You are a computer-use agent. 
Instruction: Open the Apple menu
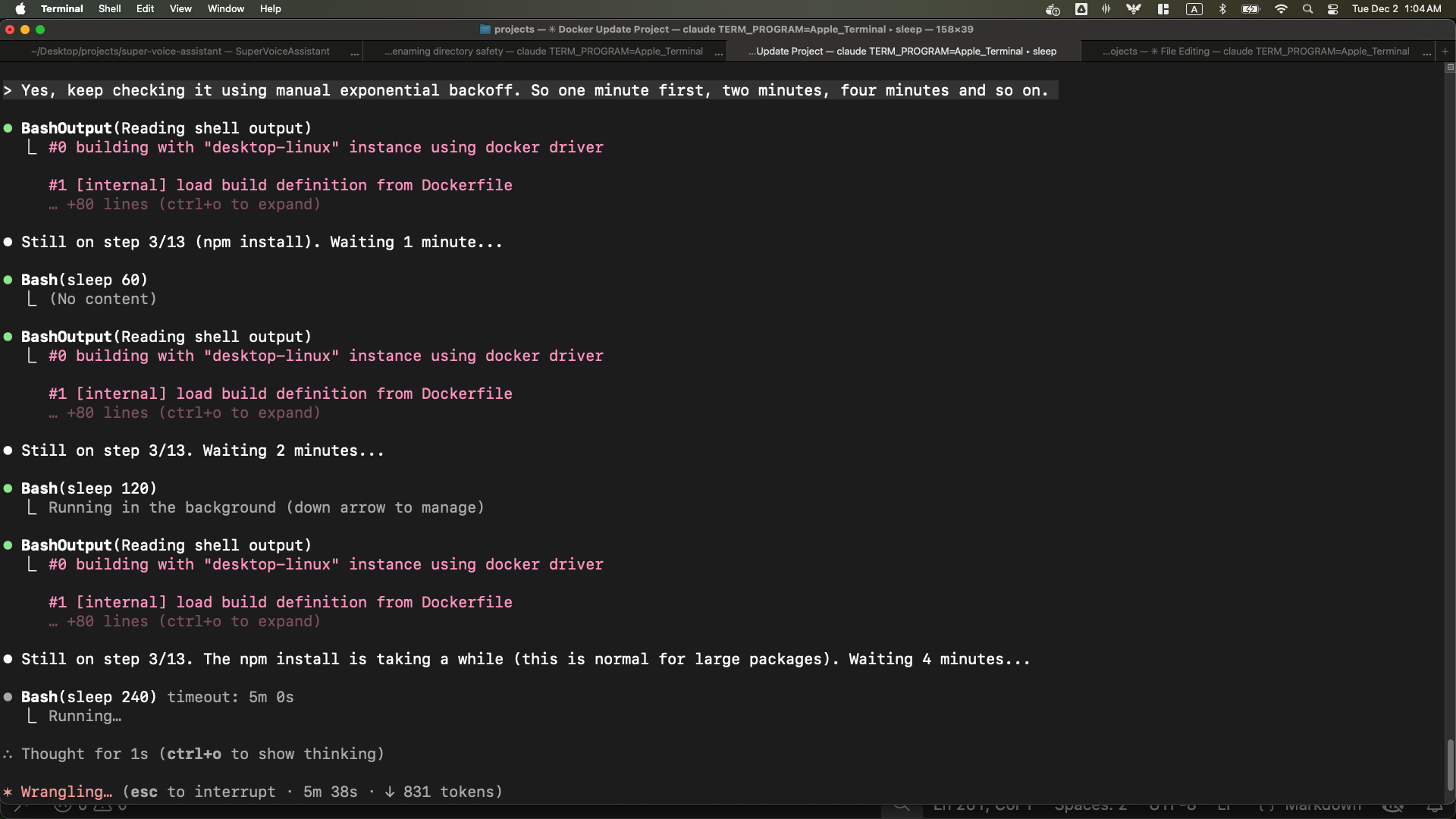coord(20,8)
